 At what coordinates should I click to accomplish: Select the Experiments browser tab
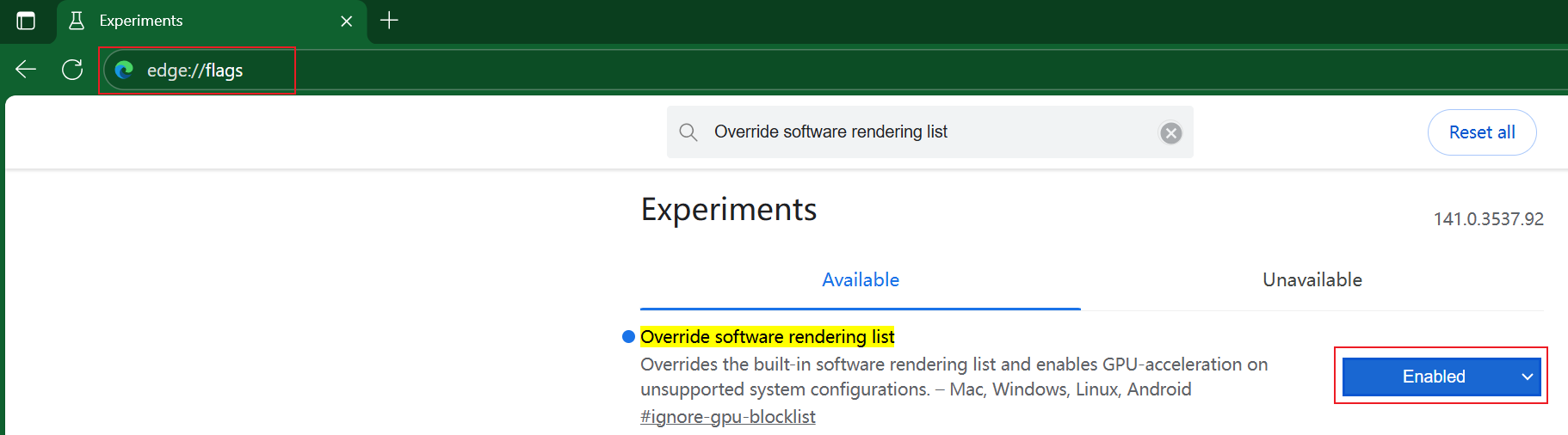(x=212, y=21)
